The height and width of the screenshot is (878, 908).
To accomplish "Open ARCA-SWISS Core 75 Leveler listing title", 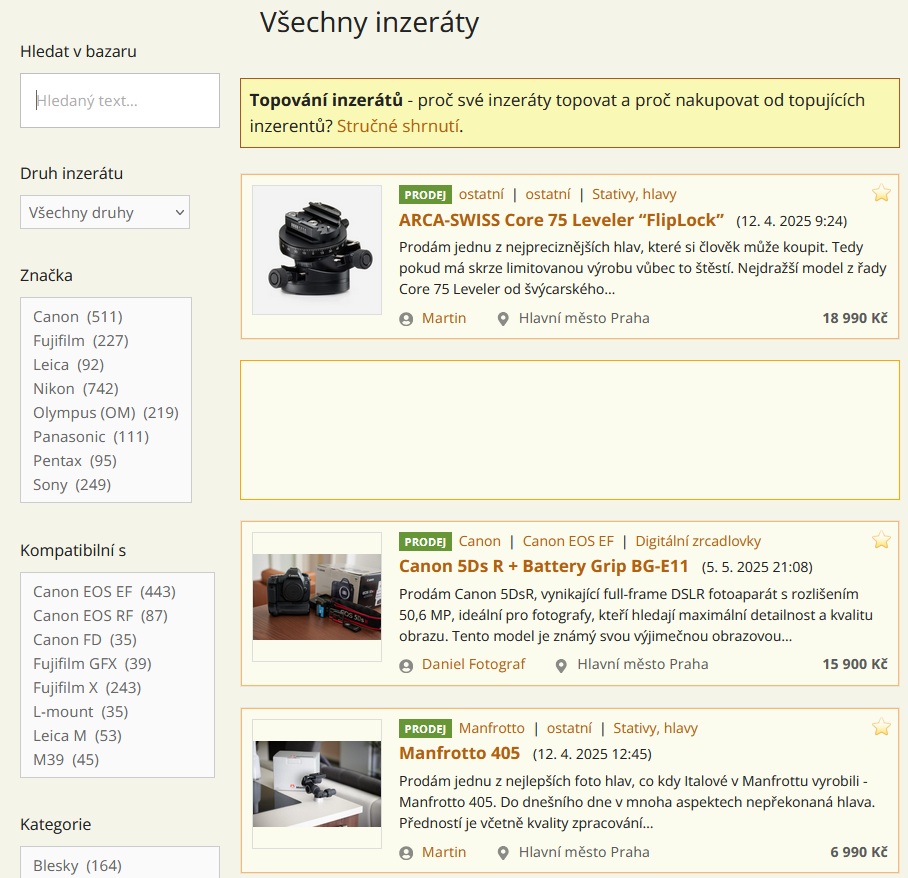I will (x=561, y=220).
